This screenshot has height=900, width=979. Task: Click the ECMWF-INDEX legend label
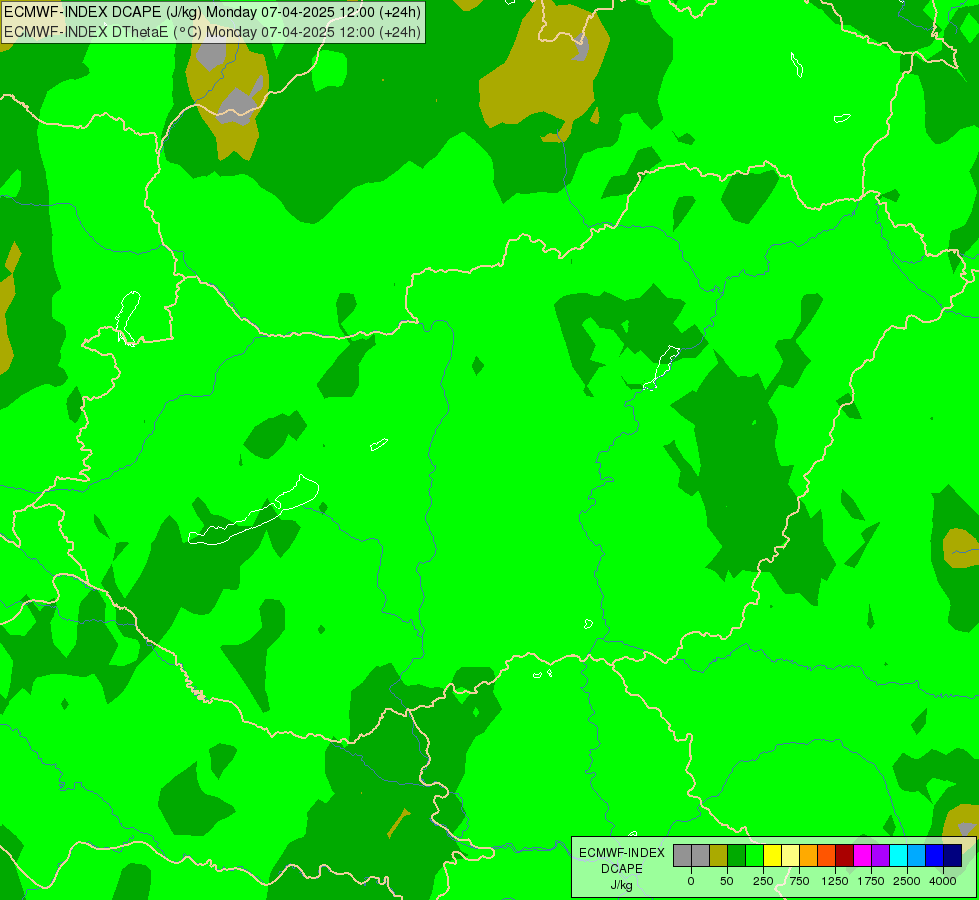[x=622, y=853]
